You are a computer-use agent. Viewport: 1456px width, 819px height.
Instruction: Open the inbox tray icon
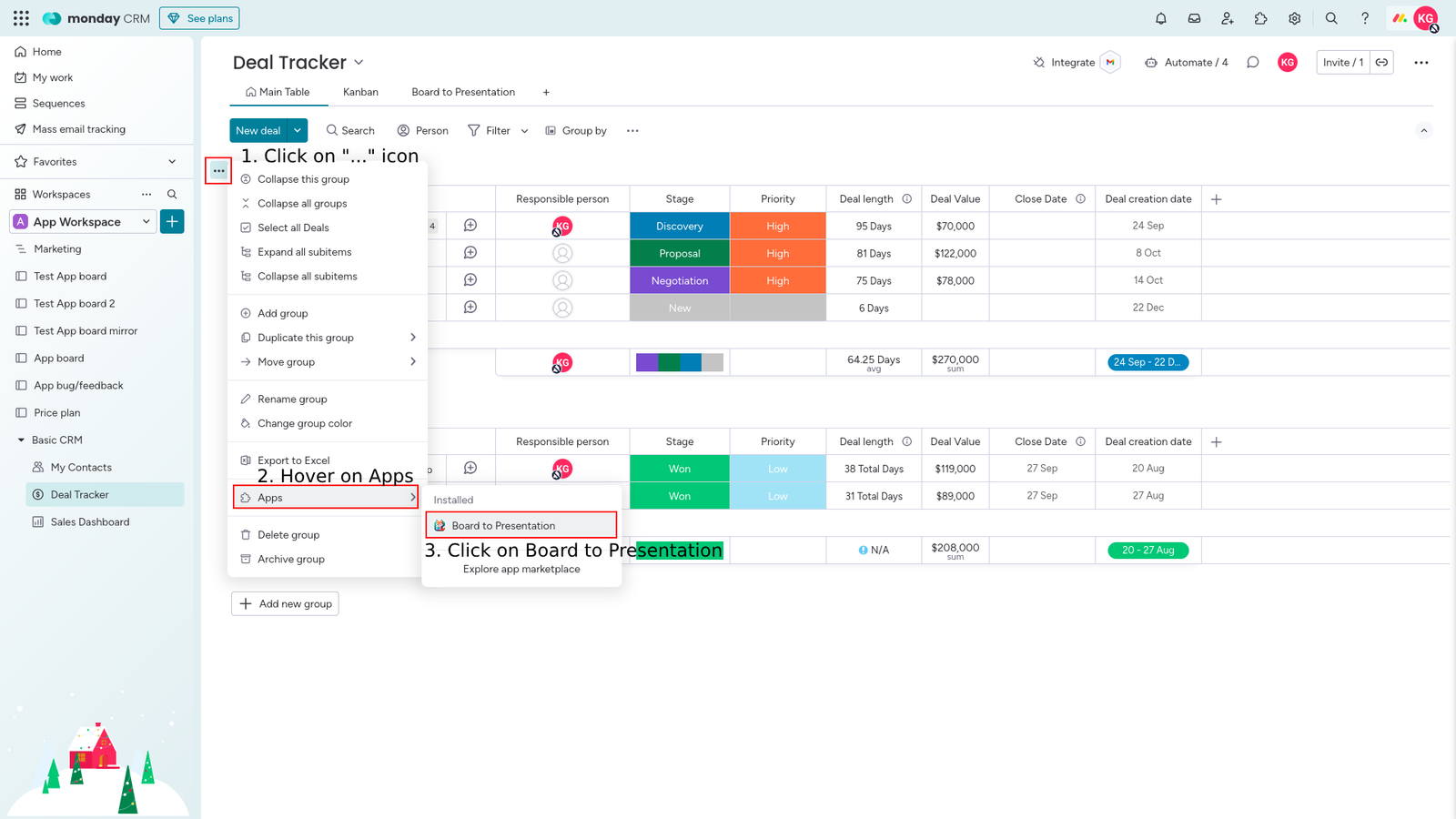pos(1194,18)
